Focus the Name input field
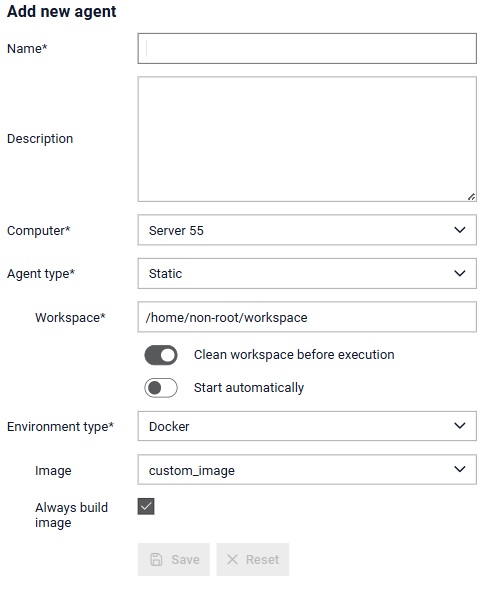Image resolution: width=487 pixels, height=595 pixels. (307, 49)
